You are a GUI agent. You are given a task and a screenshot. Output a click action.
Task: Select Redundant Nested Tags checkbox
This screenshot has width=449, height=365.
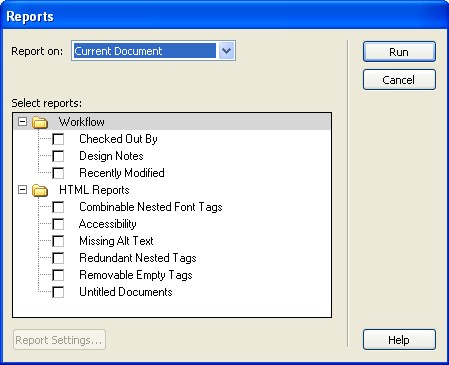[x=58, y=258]
